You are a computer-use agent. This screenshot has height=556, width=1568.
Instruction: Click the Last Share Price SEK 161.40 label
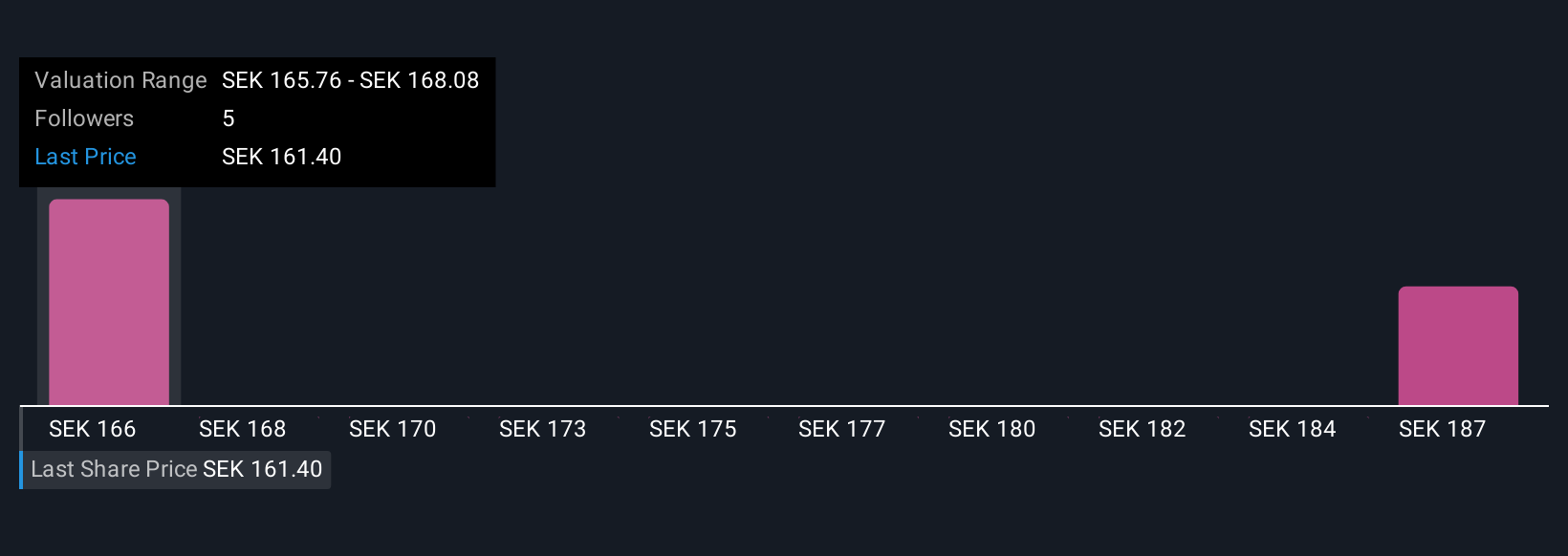point(176,469)
